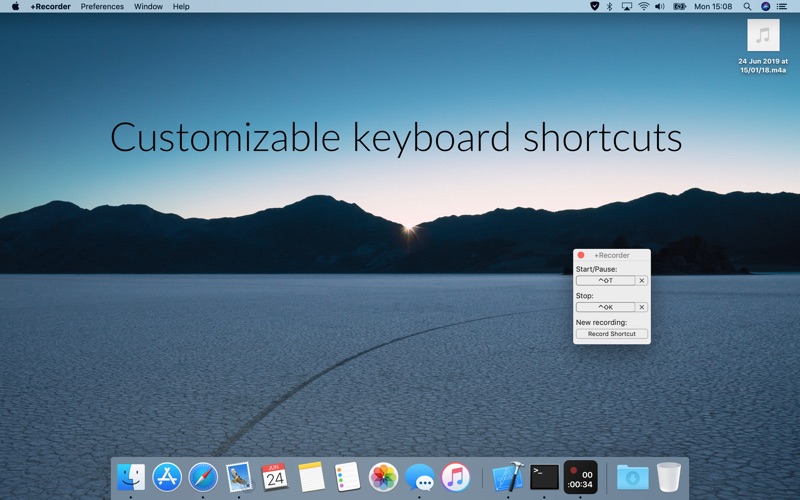The width and height of the screenshot is (800, 500).
Task: Click the Stop shortcut field
Action: (606, 307)
